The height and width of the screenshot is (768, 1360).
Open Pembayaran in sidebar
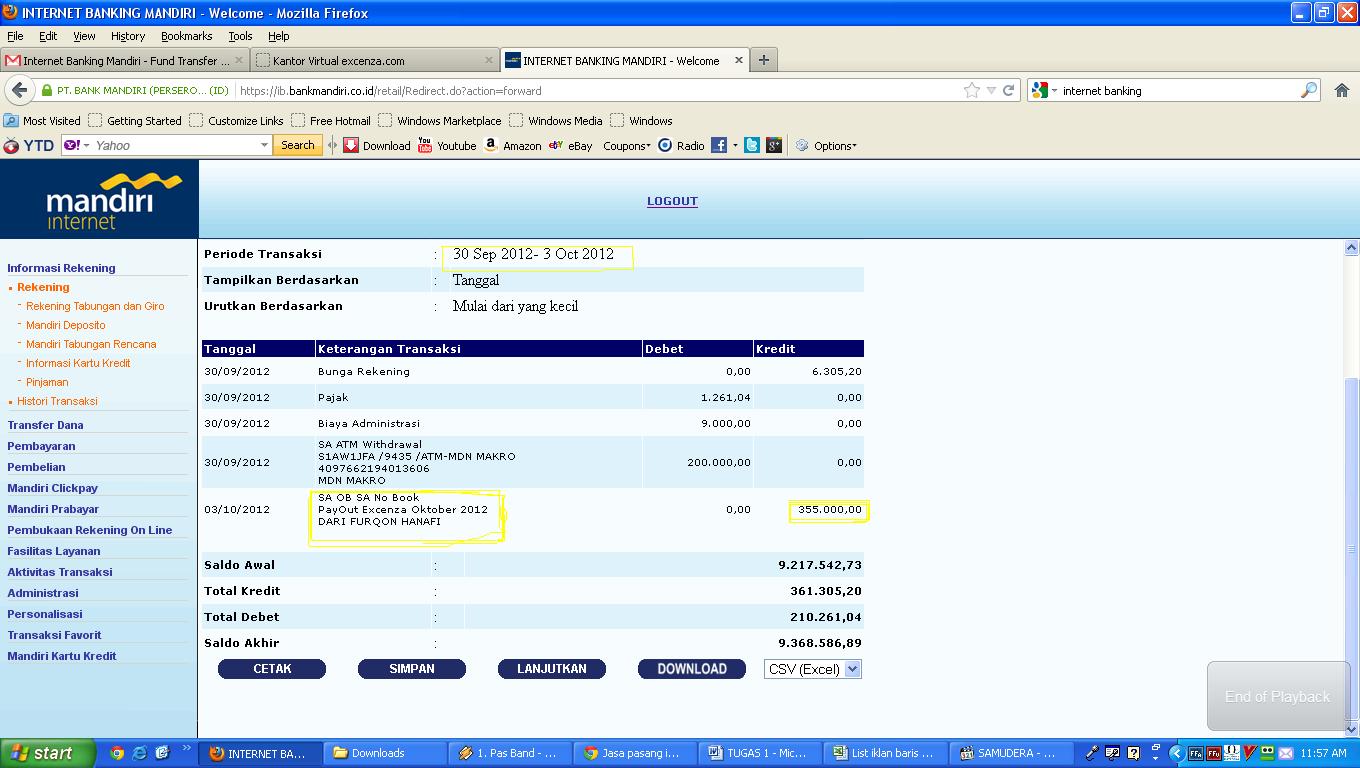pyautogui.click(x=41, y=446)
